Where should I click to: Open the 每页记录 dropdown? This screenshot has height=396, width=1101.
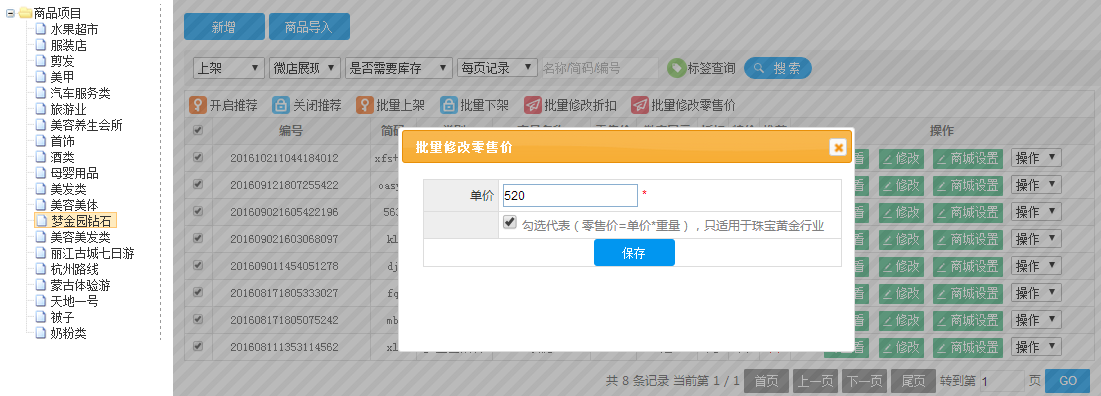[x=497, y=67]
